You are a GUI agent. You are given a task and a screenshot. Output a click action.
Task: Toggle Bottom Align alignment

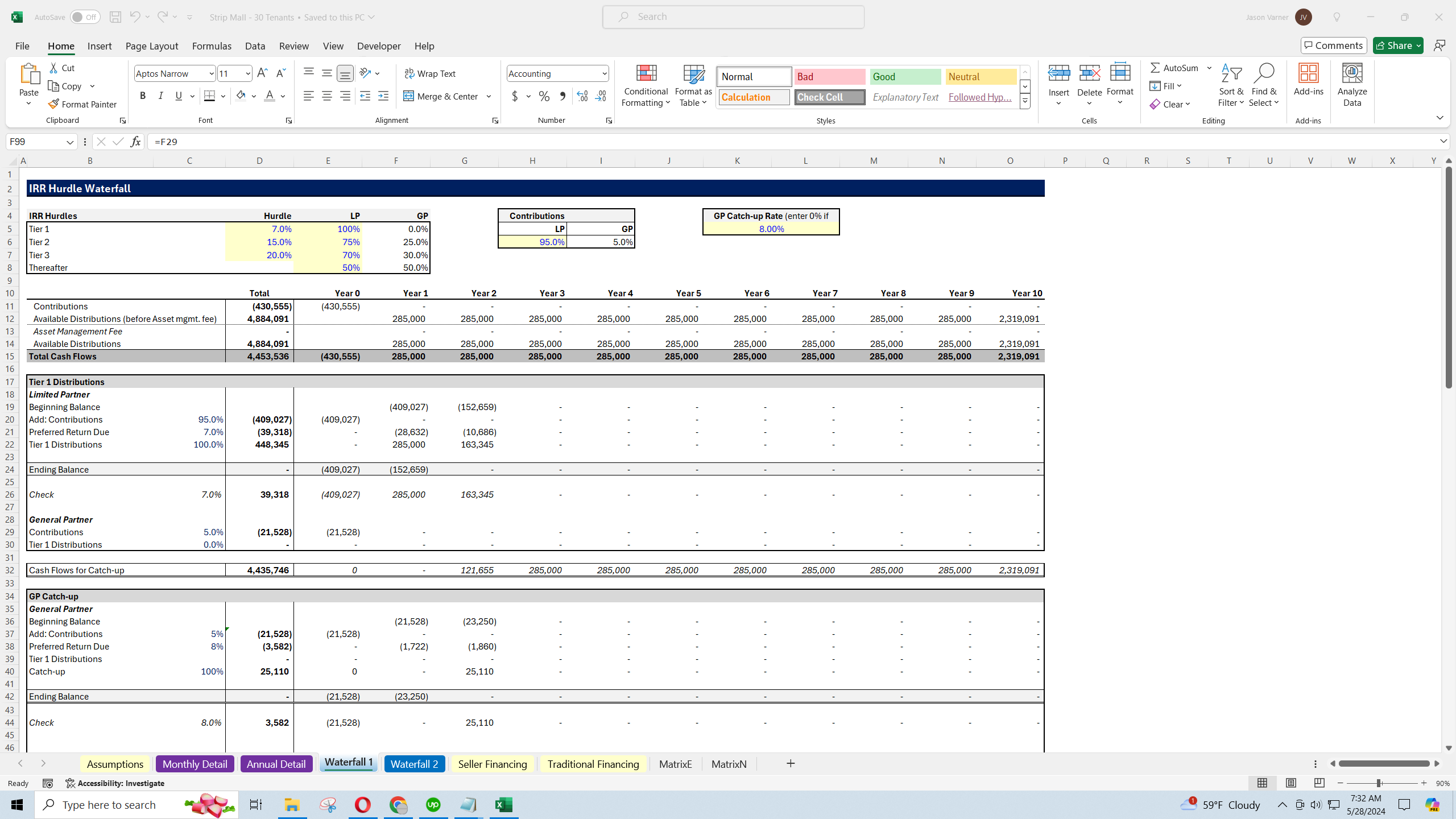pos(345,73)
